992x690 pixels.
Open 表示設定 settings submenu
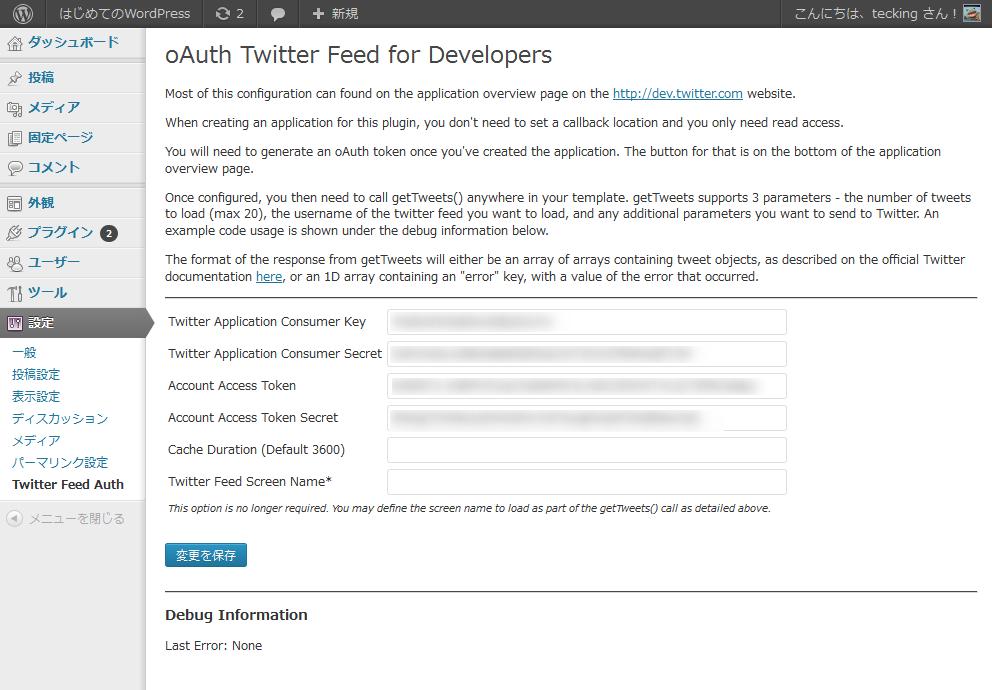[x=36, y=397]
